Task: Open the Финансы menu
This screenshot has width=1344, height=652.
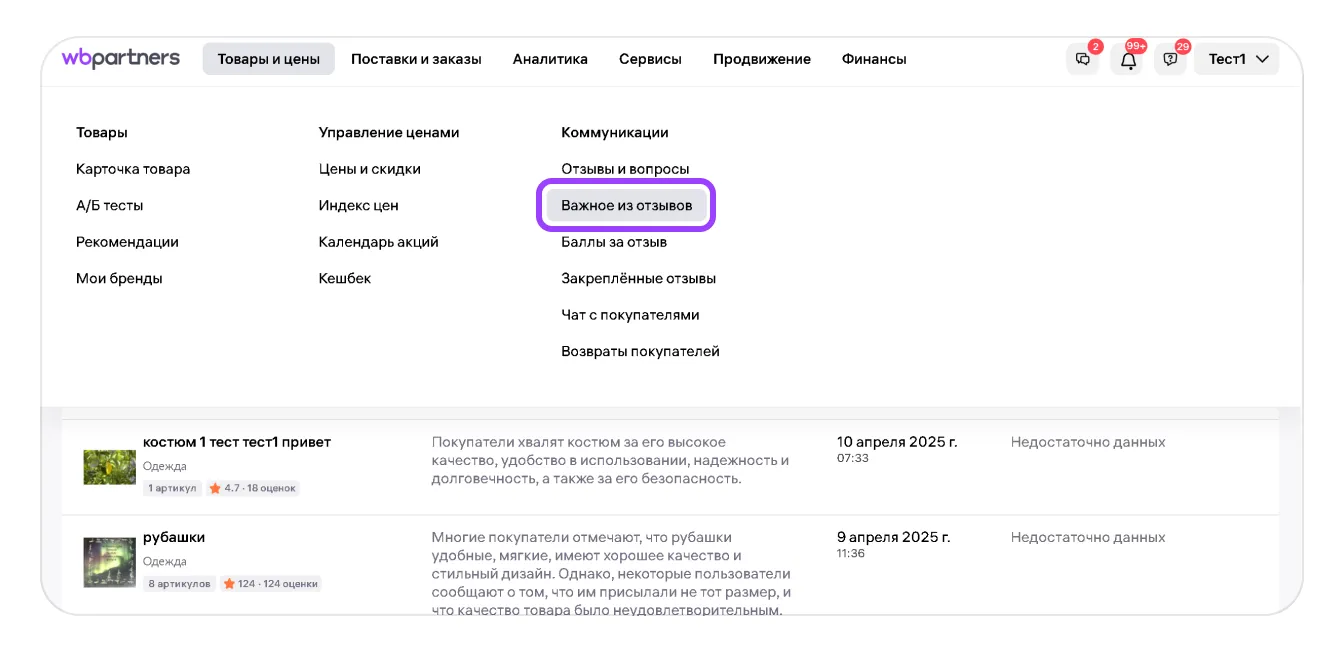Action: [x=874, y=59]
